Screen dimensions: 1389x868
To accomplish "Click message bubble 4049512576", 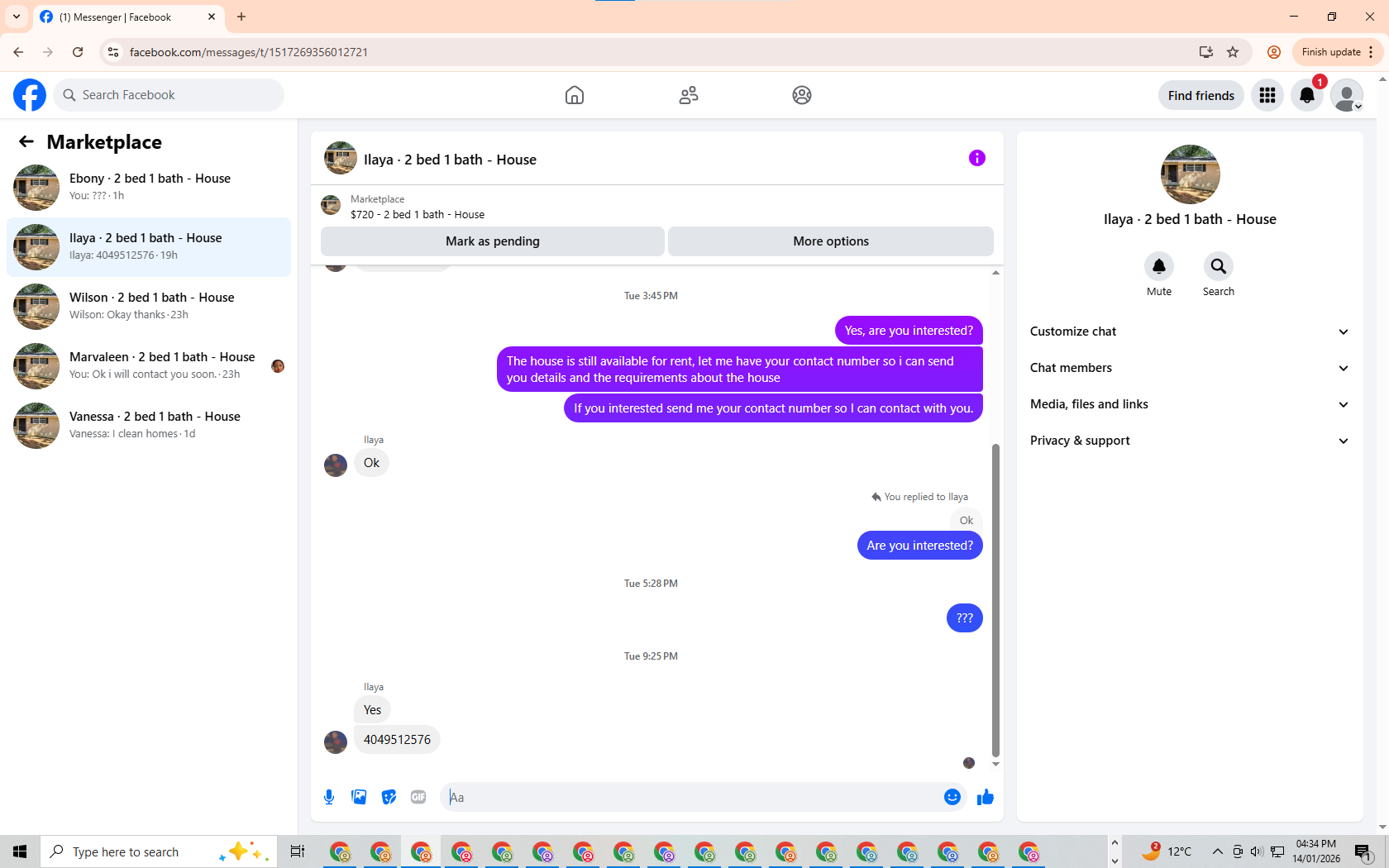I will click(397, 740).
